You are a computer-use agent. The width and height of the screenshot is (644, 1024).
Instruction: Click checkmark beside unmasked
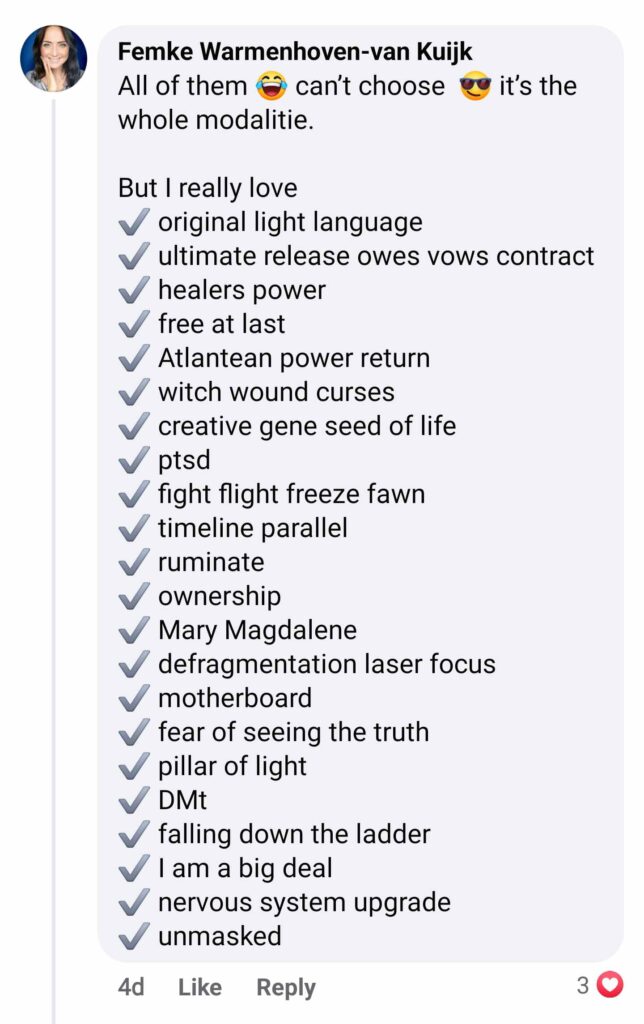pyautogui.click(x=133, y=936)
